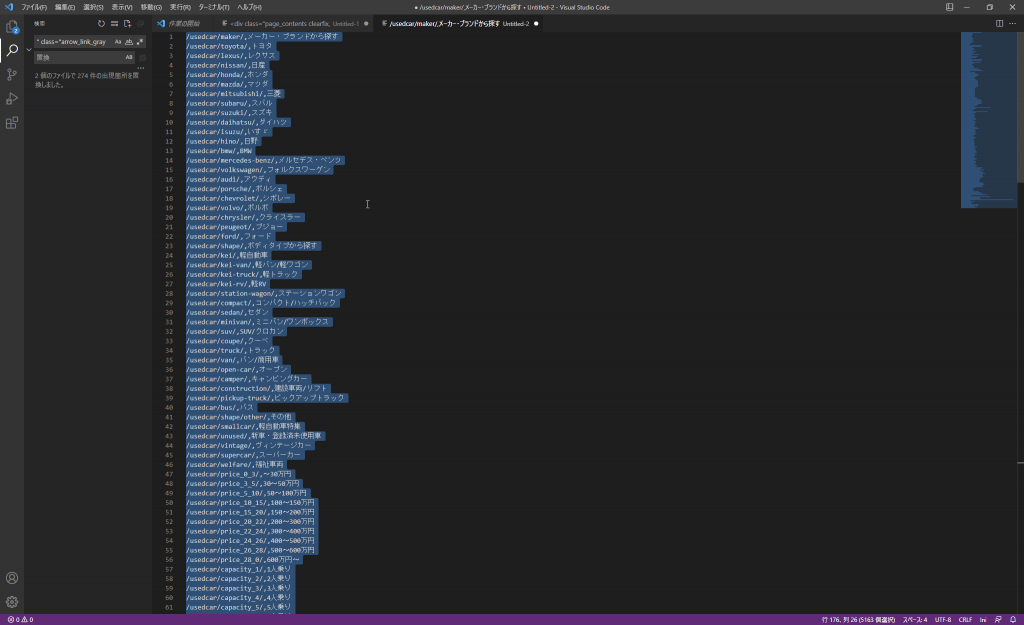Change end-of-line sequence CRLF
Screen dimensions: 1024x625
click(x=965, y=620)
